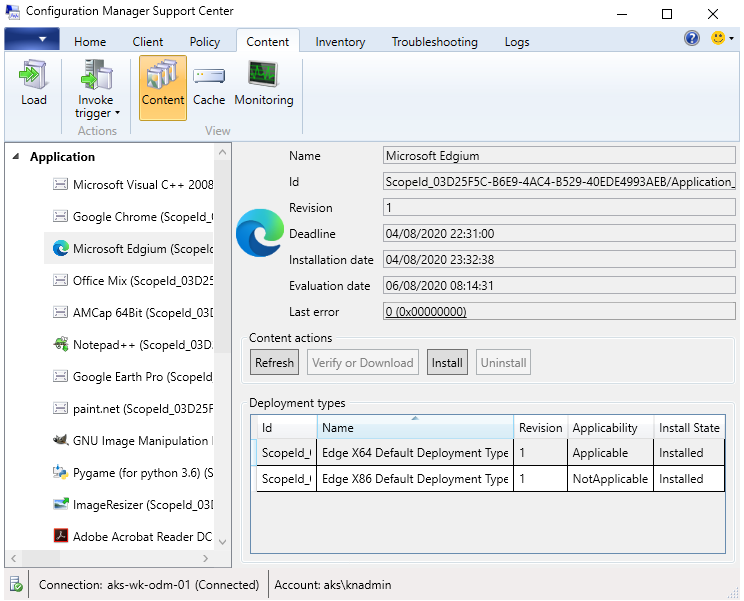744x601 pixels.
Task: Switch to the Troubleshooting tab
Action: click(x=434, y=42)
